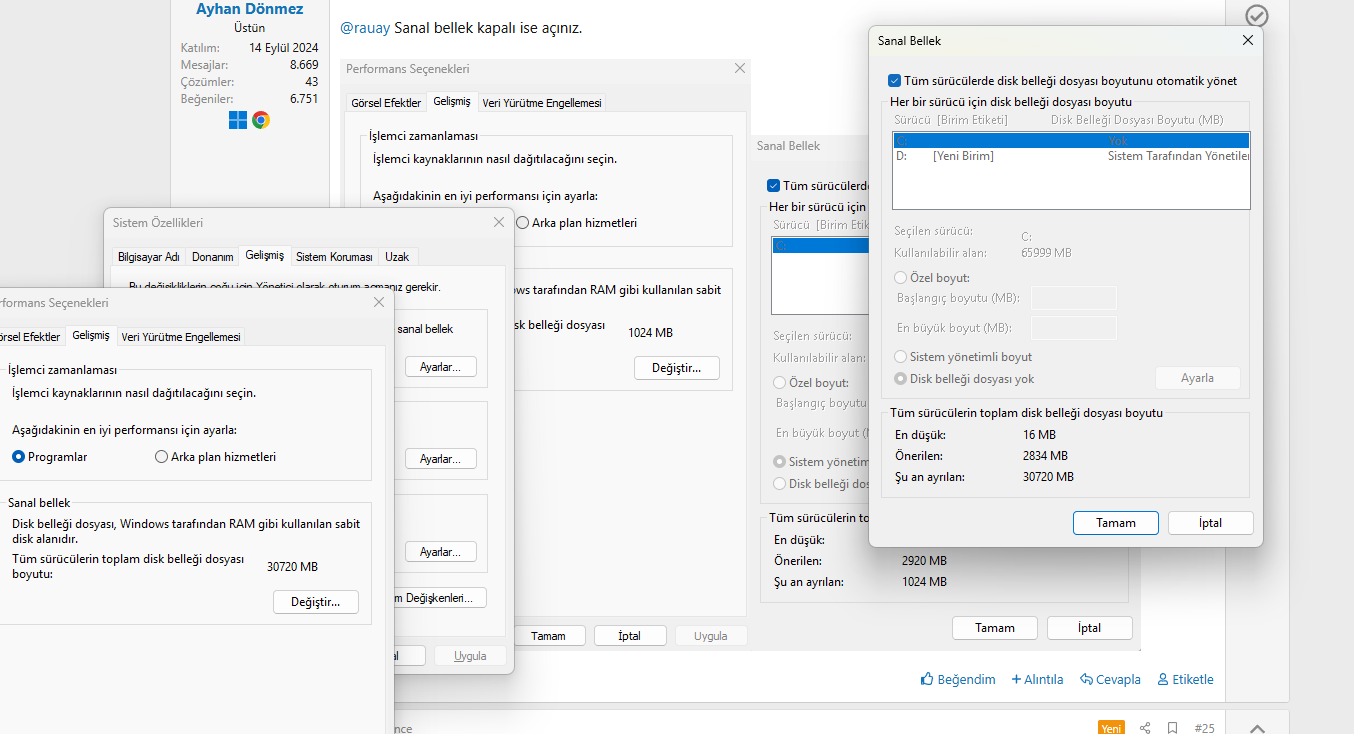Switch to 'Gelişmiş' tab in Performans window showing 30720 MB
This screenshot has width=1354, height=734.
coord(91,336)
